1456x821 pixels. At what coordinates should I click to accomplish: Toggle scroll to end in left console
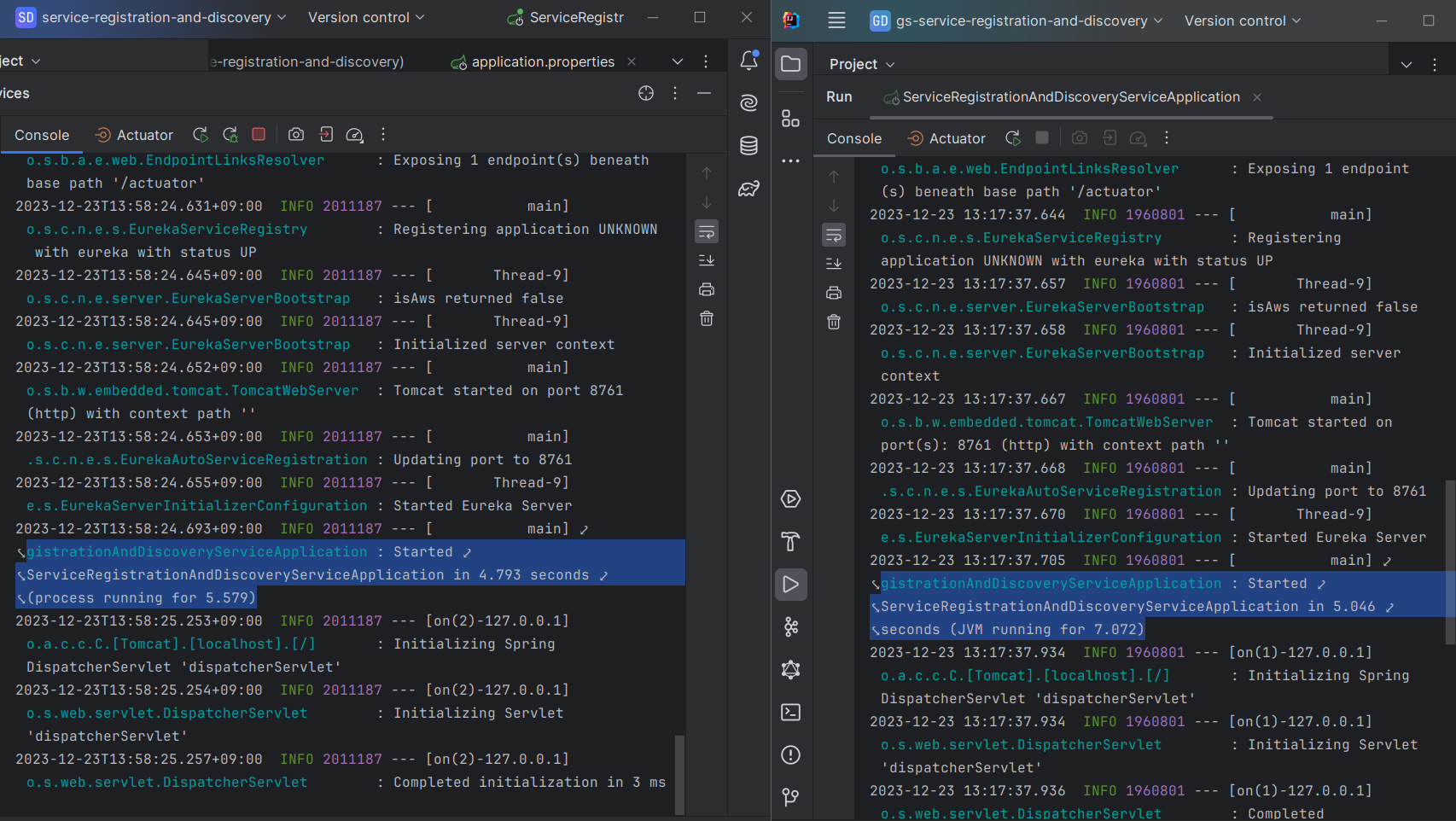click(707, 260)
